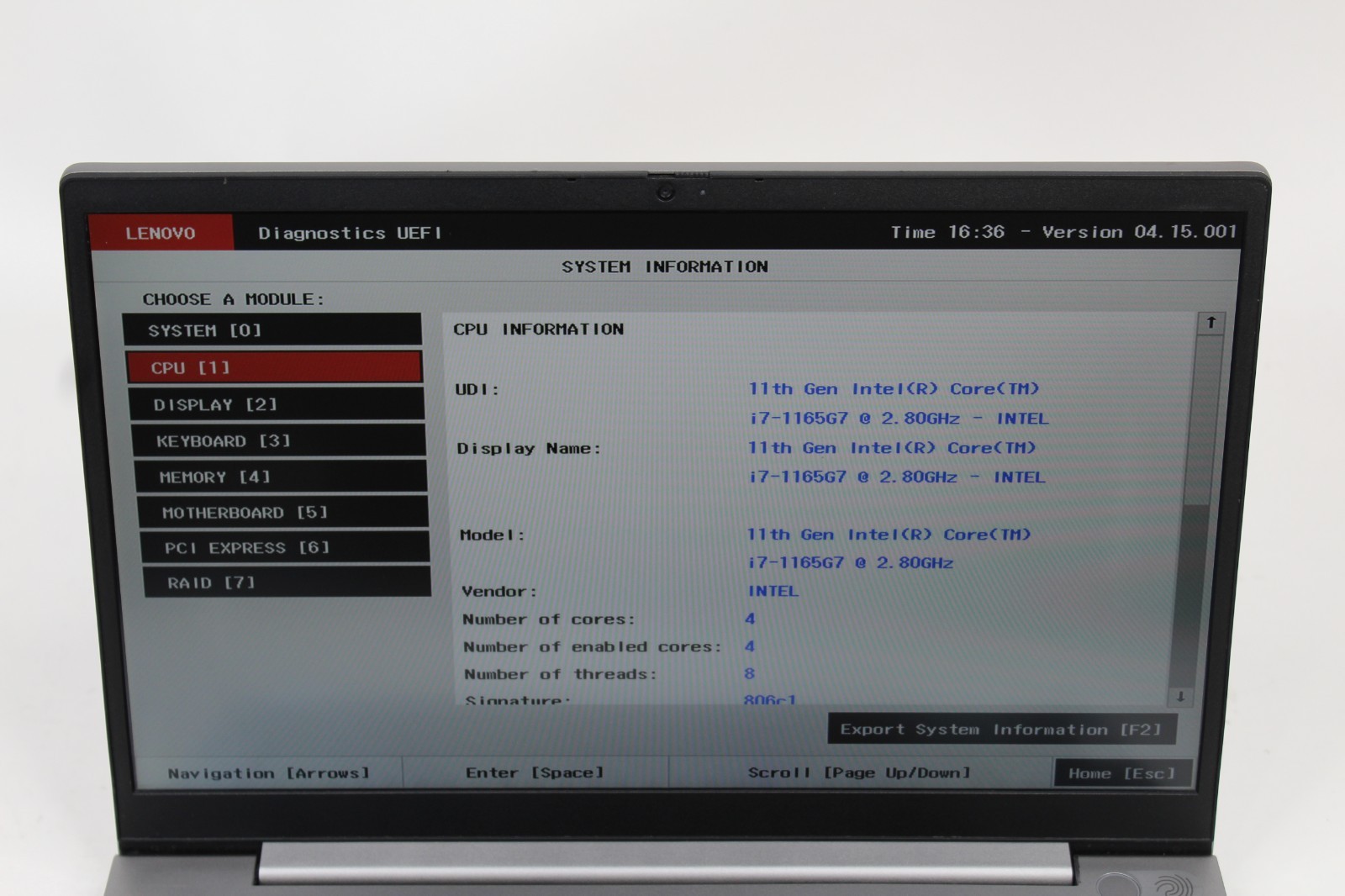Click the Scroll [Page Up/Down] hint
Viewport: 1345px width, 896px height.
click(x=859, y=772)
